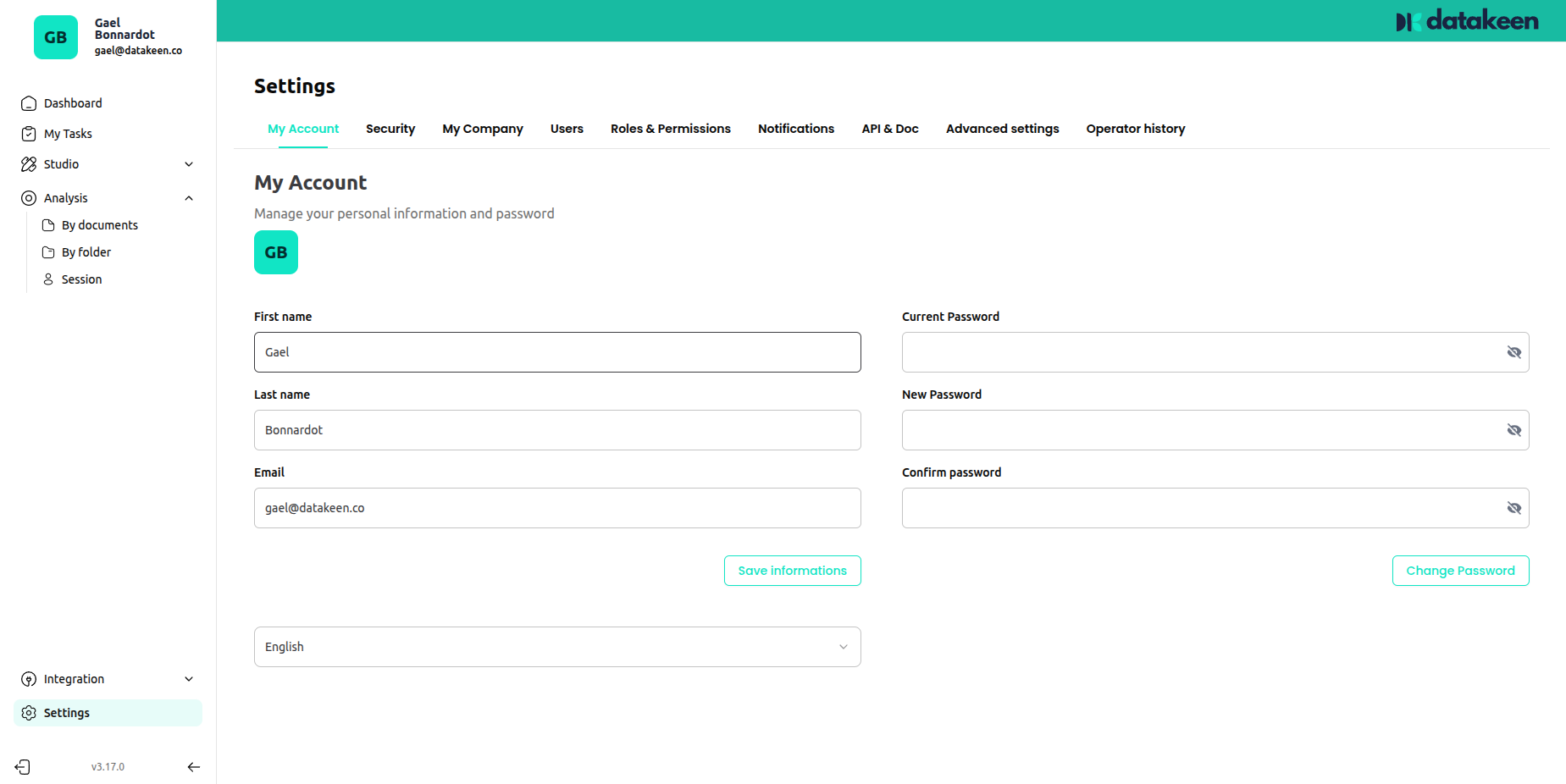Collapse the sidebar with the back arrow

click(x=193, y=766)
